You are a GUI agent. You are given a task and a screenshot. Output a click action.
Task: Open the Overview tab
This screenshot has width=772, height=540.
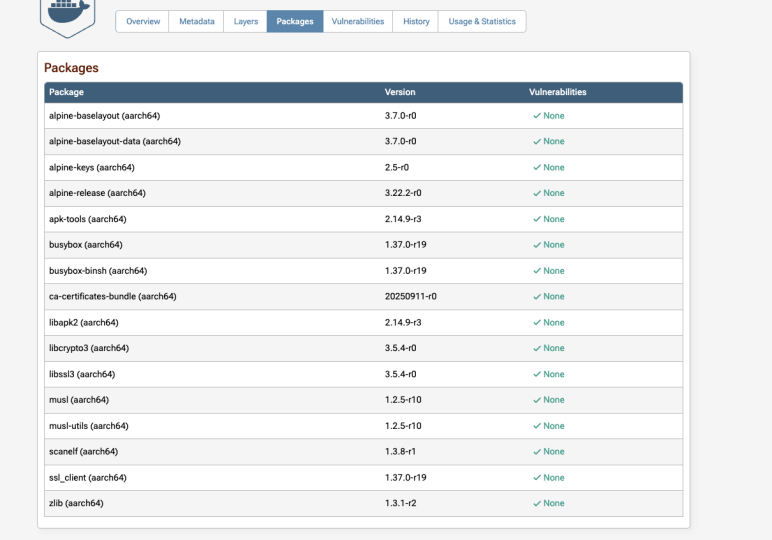pos(143,22)
